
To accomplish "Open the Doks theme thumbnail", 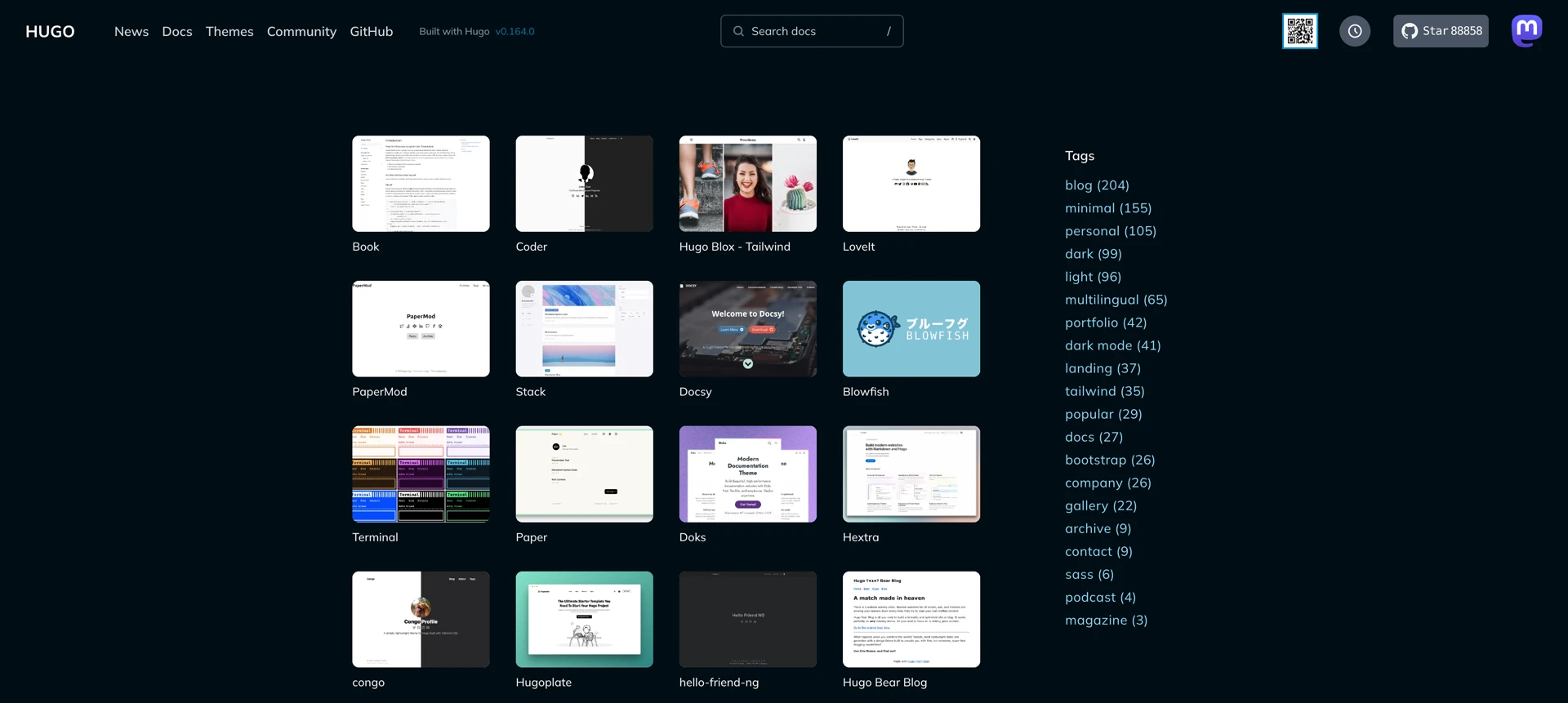I will 747,474.
